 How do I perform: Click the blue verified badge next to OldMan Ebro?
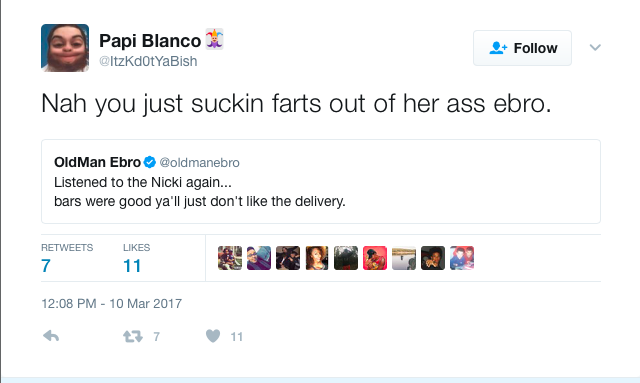coord(150,162)
